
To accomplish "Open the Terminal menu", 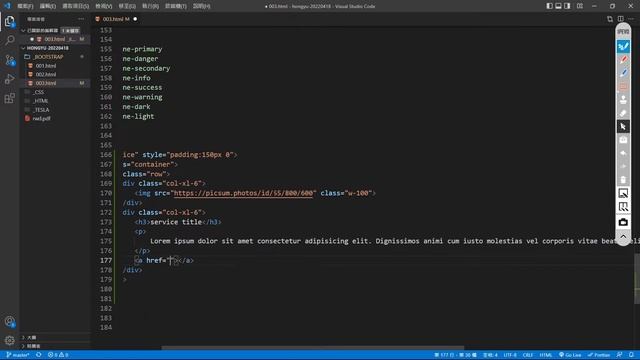I will click(x=176, y=6).
